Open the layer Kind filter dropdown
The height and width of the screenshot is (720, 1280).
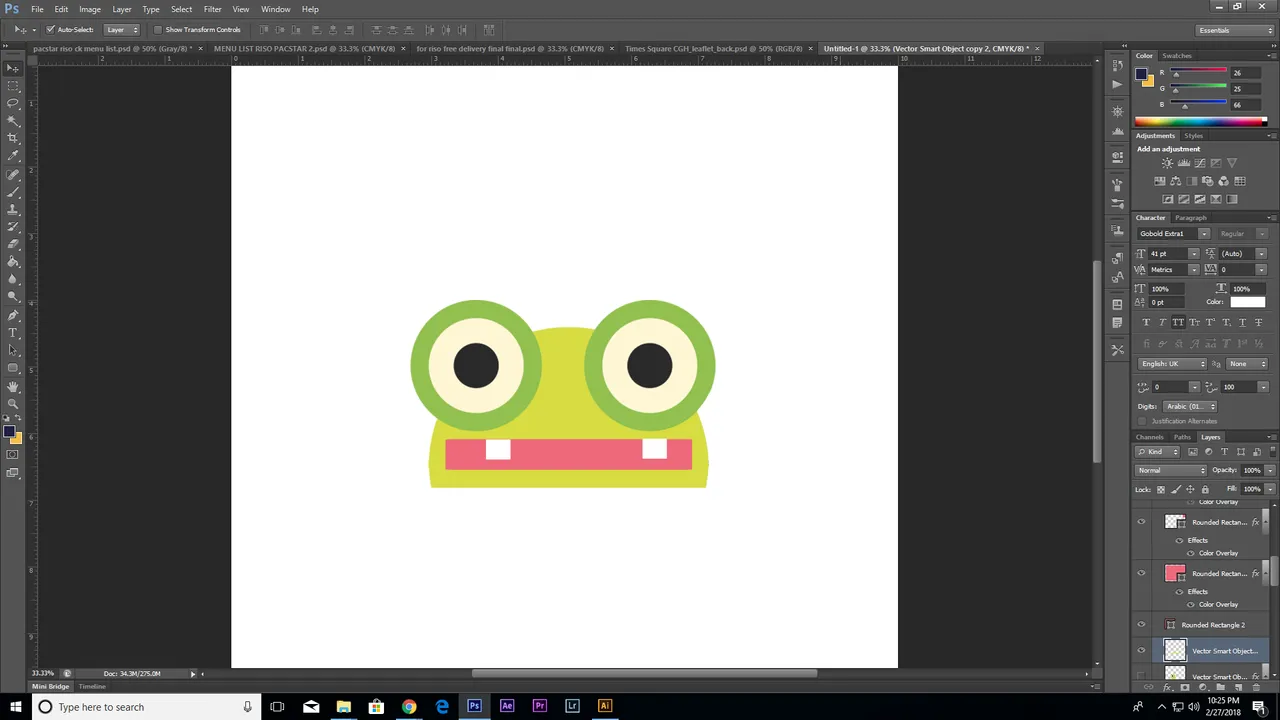(x=1158, y=451)
